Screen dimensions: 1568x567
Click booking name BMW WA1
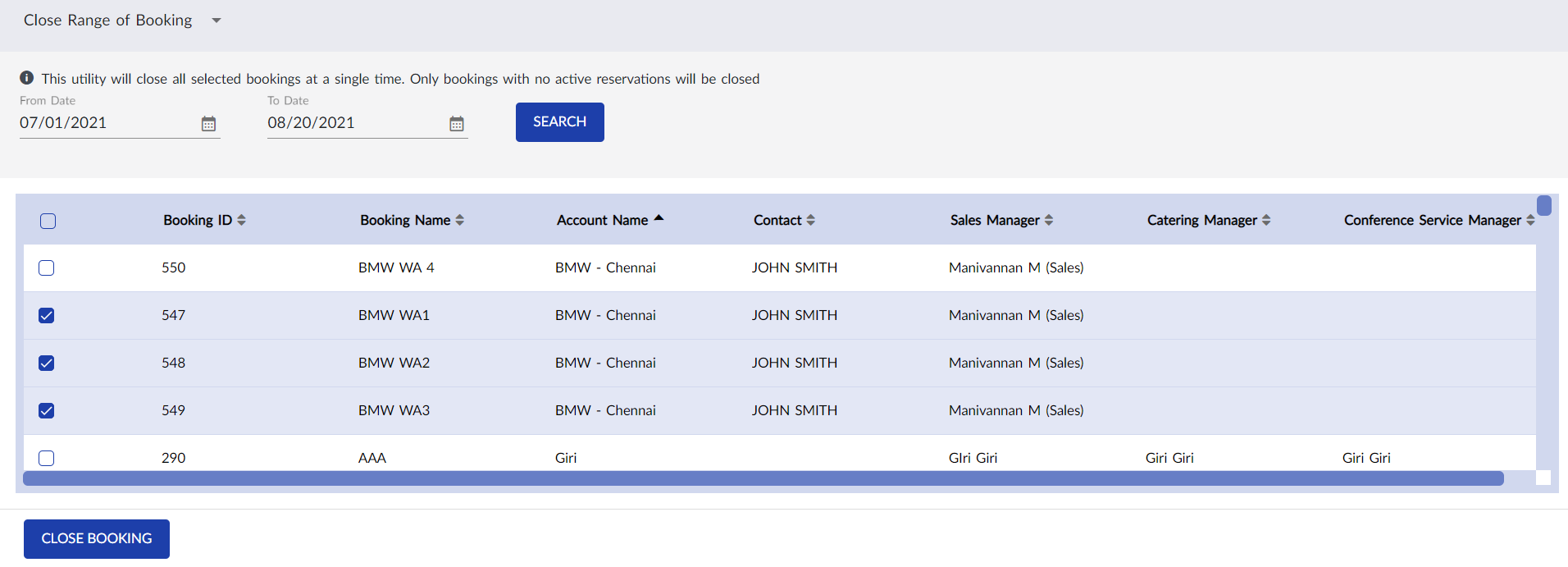pyautogui.click(x=394, y=315)
